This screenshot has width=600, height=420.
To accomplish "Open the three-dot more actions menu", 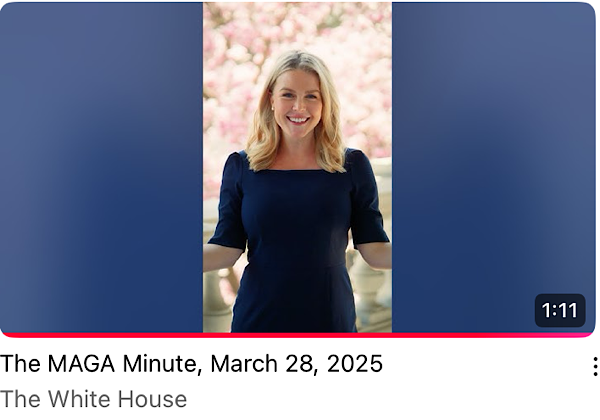I will tap(595, 366).
